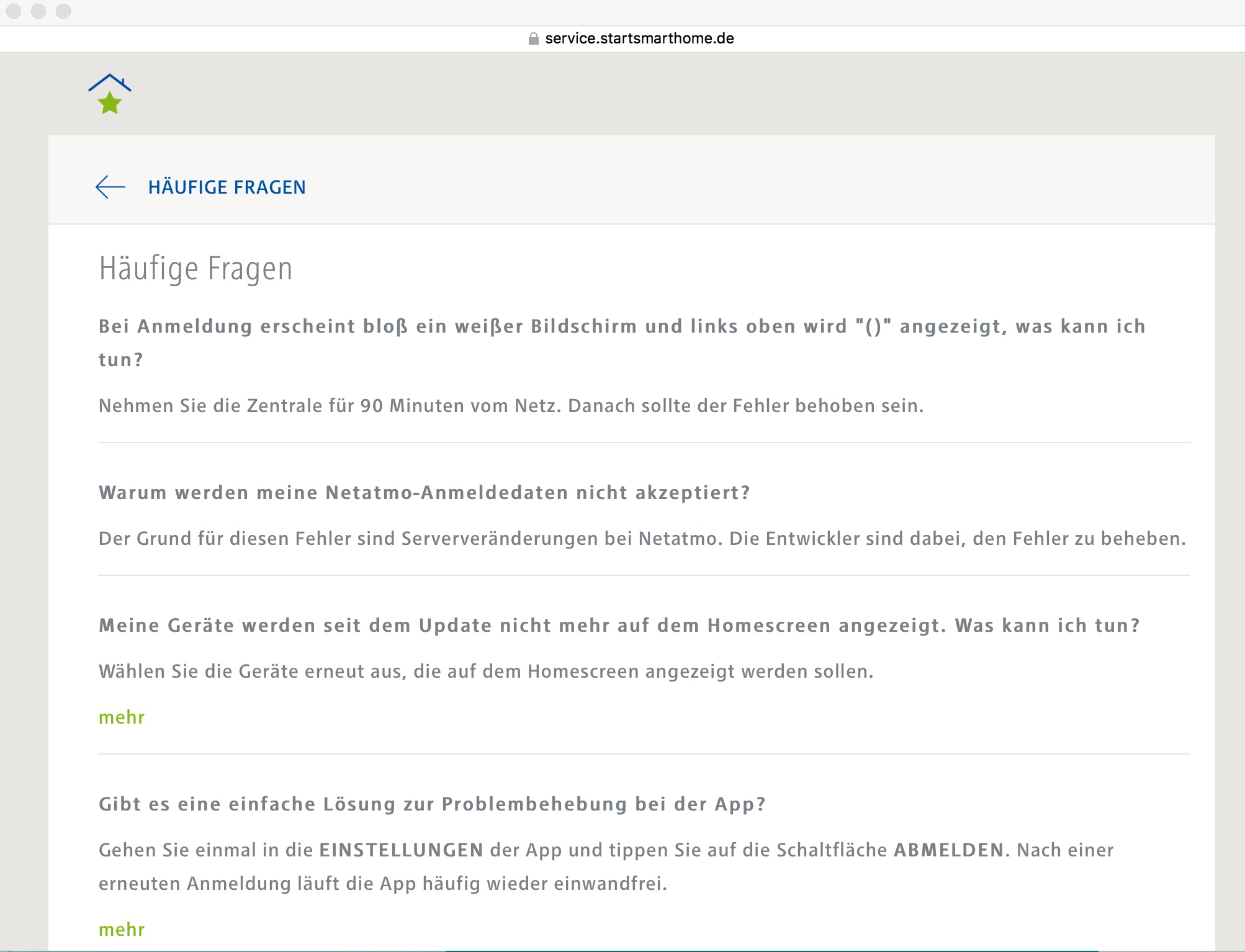The image size is (1245, 952).
Task: Click the large 'Häufige Fragen' page heading
Action: coord(196,269)
